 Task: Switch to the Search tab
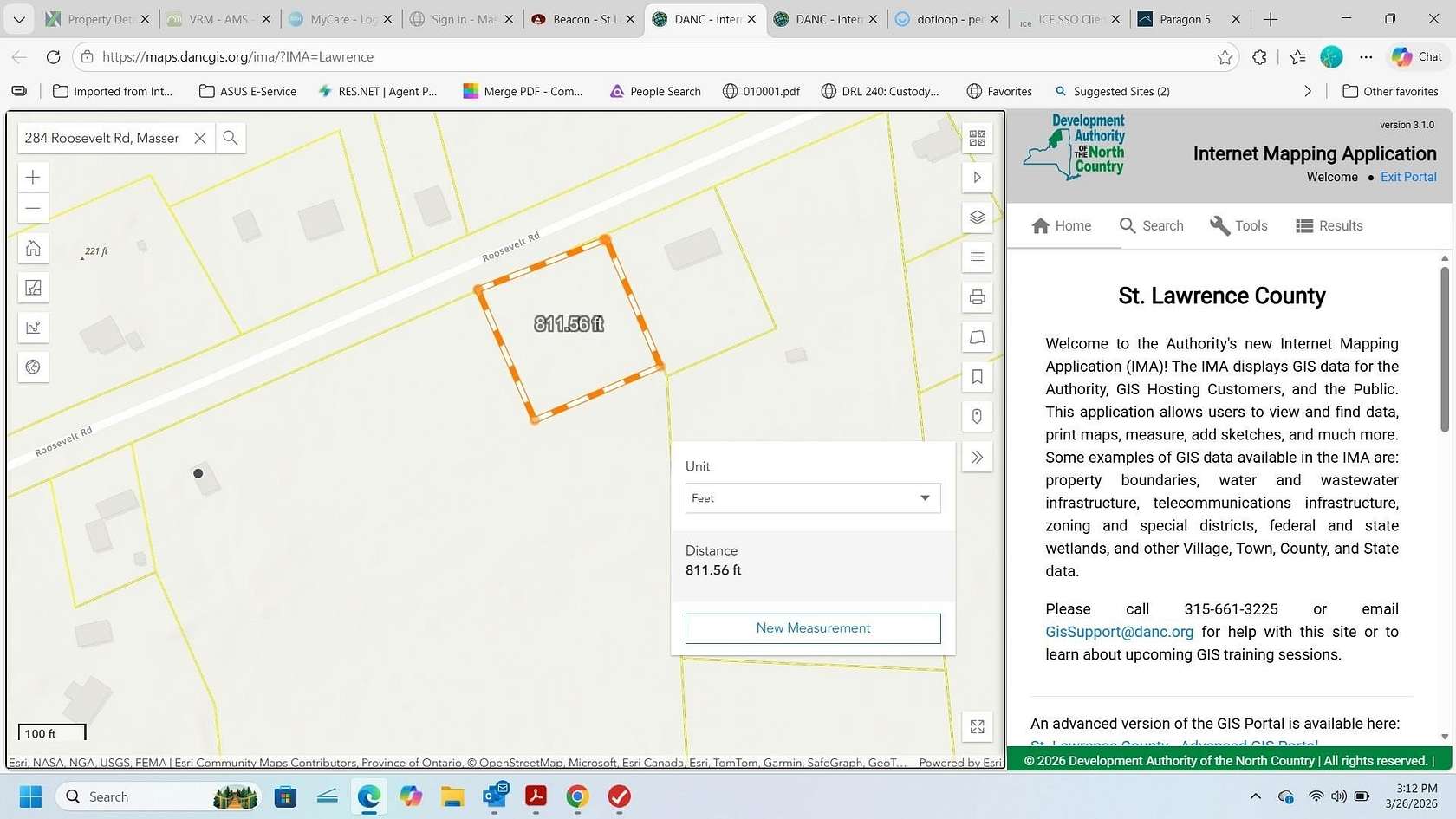coord(1151,225)
